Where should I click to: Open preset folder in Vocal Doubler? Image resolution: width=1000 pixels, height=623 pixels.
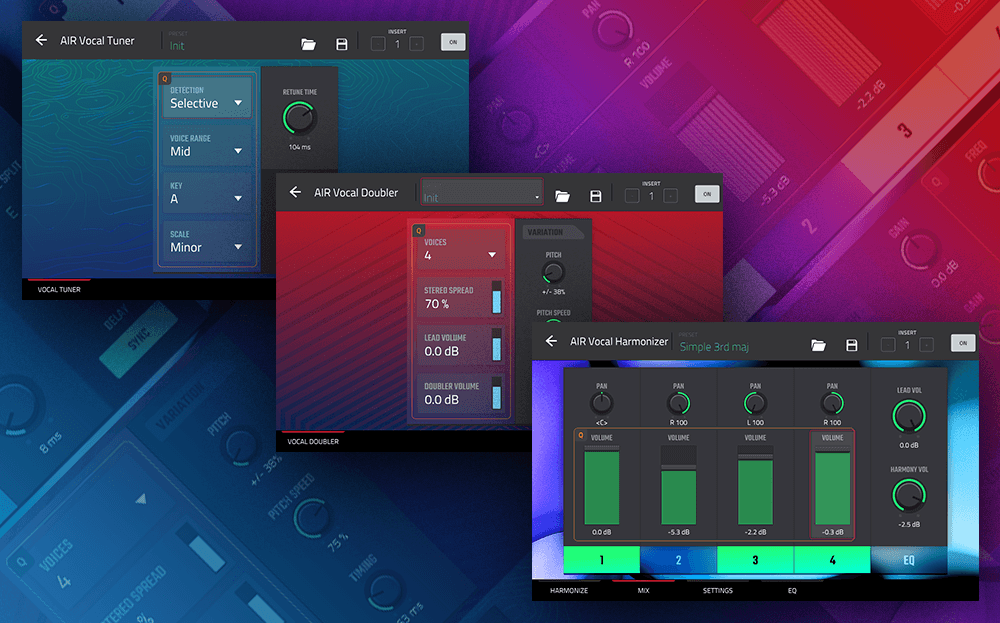coord(562,196)
